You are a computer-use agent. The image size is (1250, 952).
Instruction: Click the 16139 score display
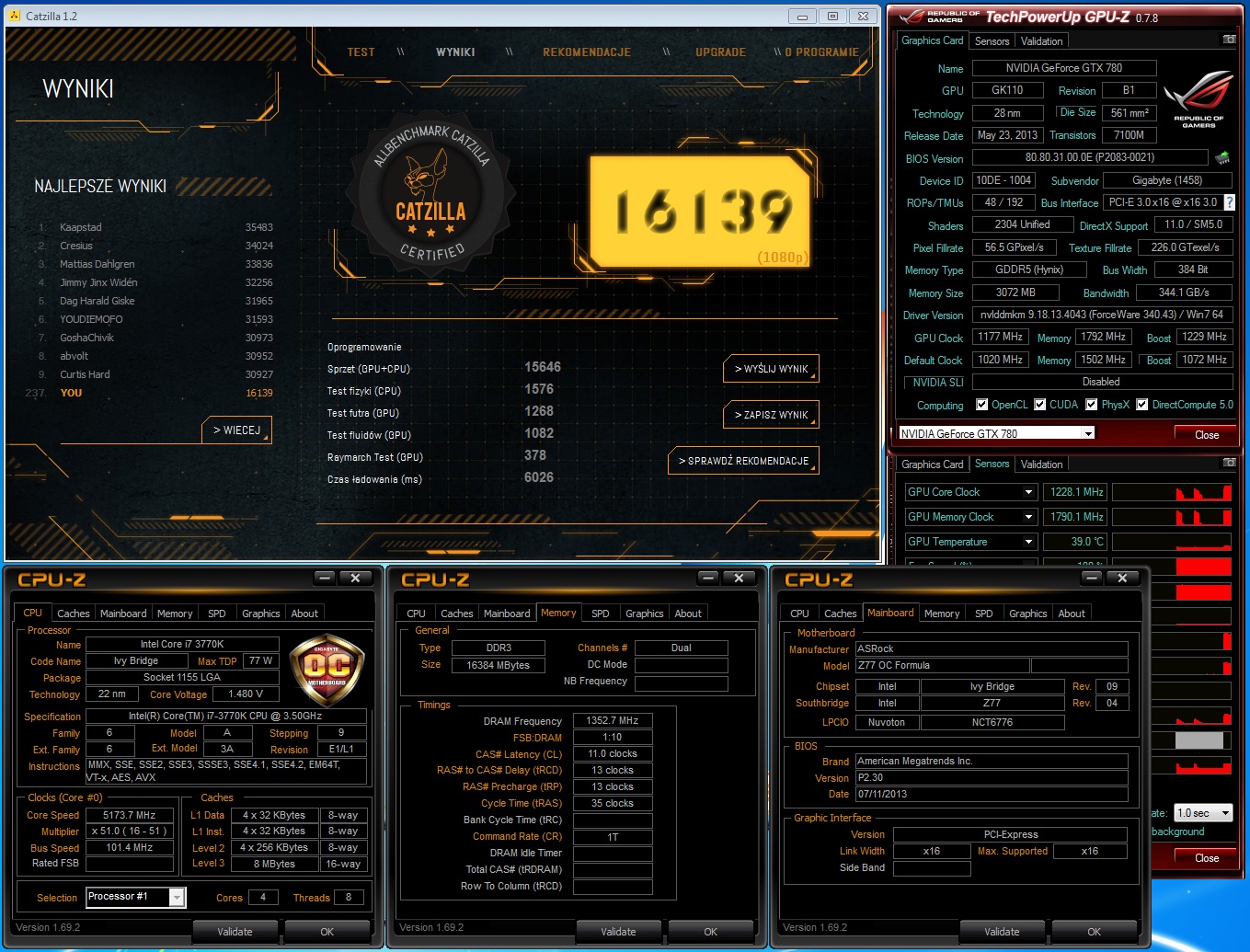701,212
